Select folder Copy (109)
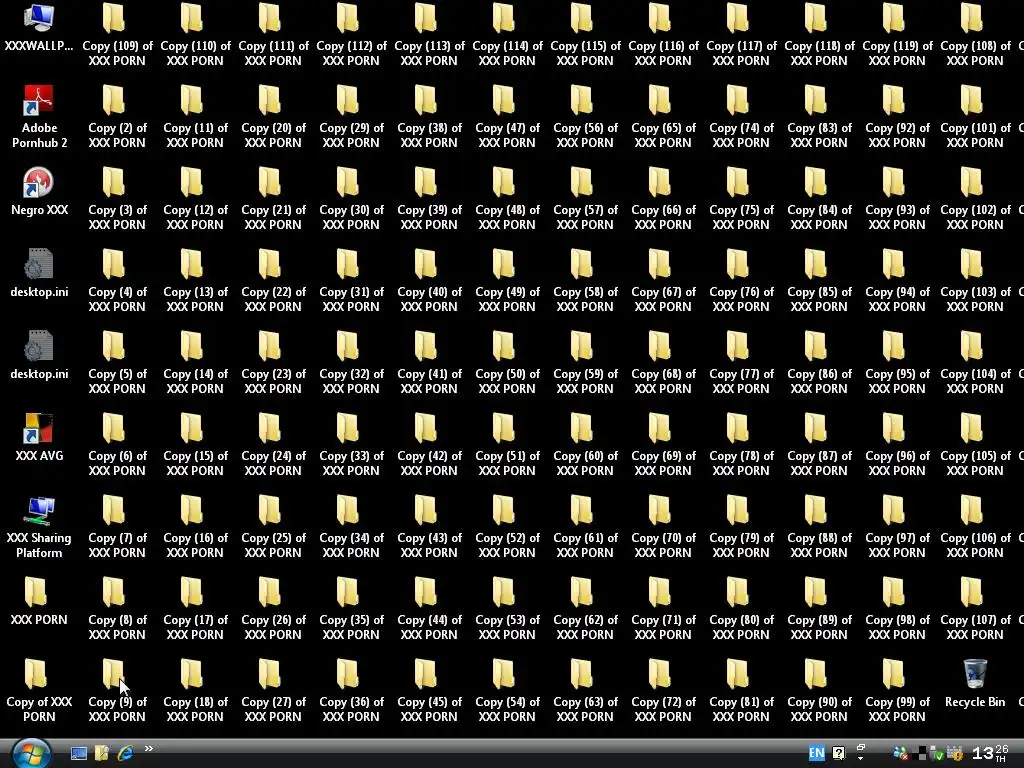Viewport: 1024px width, 768px height. tap(117, 35)
